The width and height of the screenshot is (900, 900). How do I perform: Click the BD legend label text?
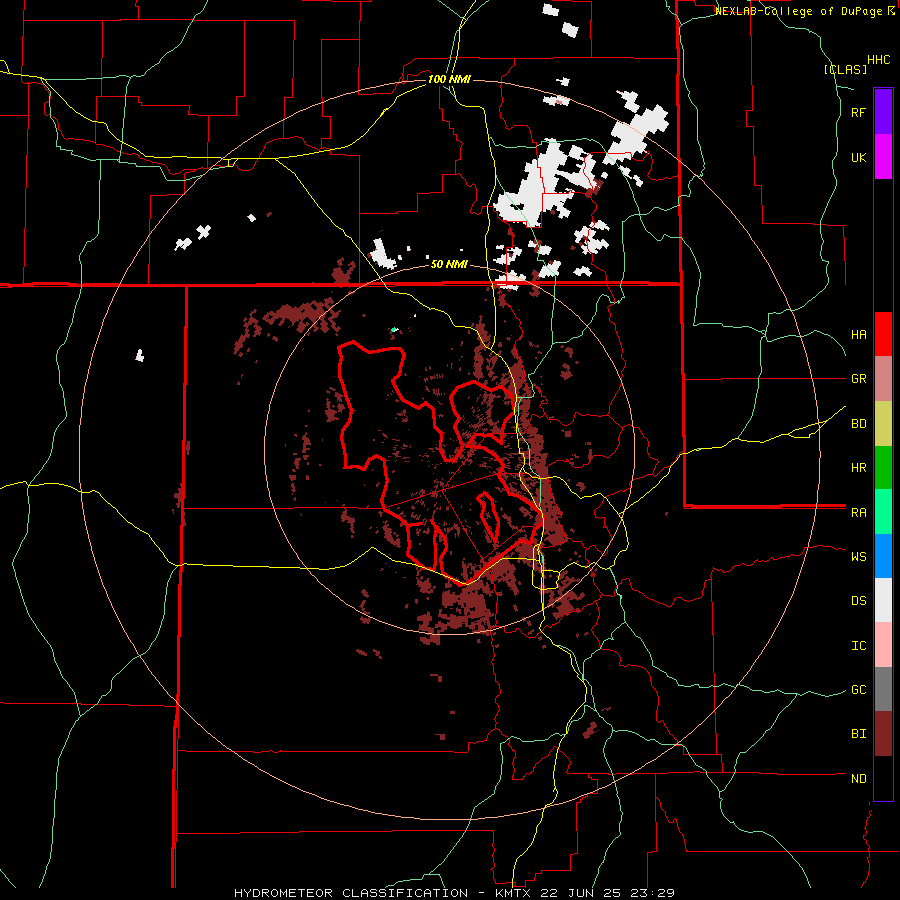tap(859, 424)
